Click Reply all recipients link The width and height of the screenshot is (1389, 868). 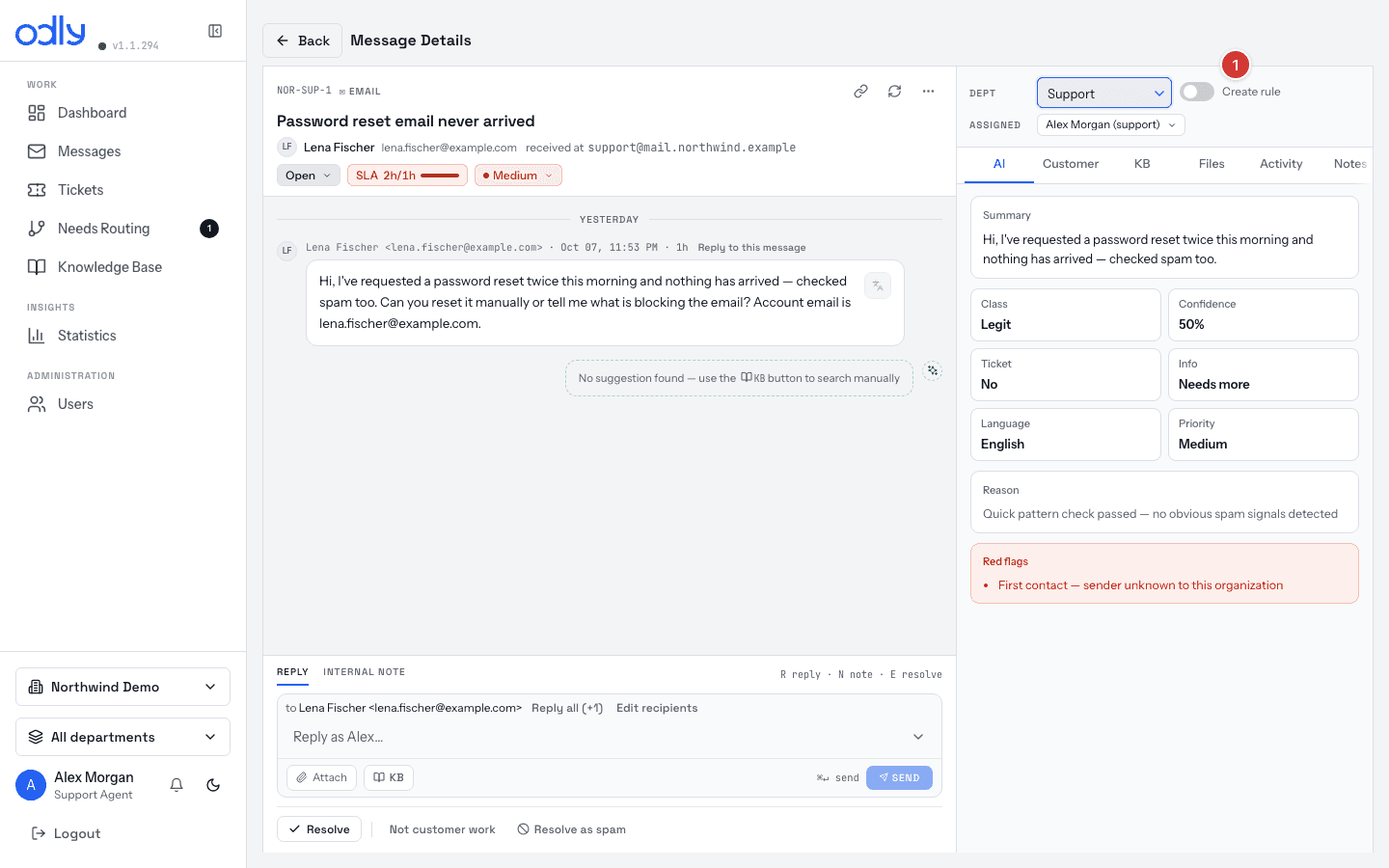[567, 708]
